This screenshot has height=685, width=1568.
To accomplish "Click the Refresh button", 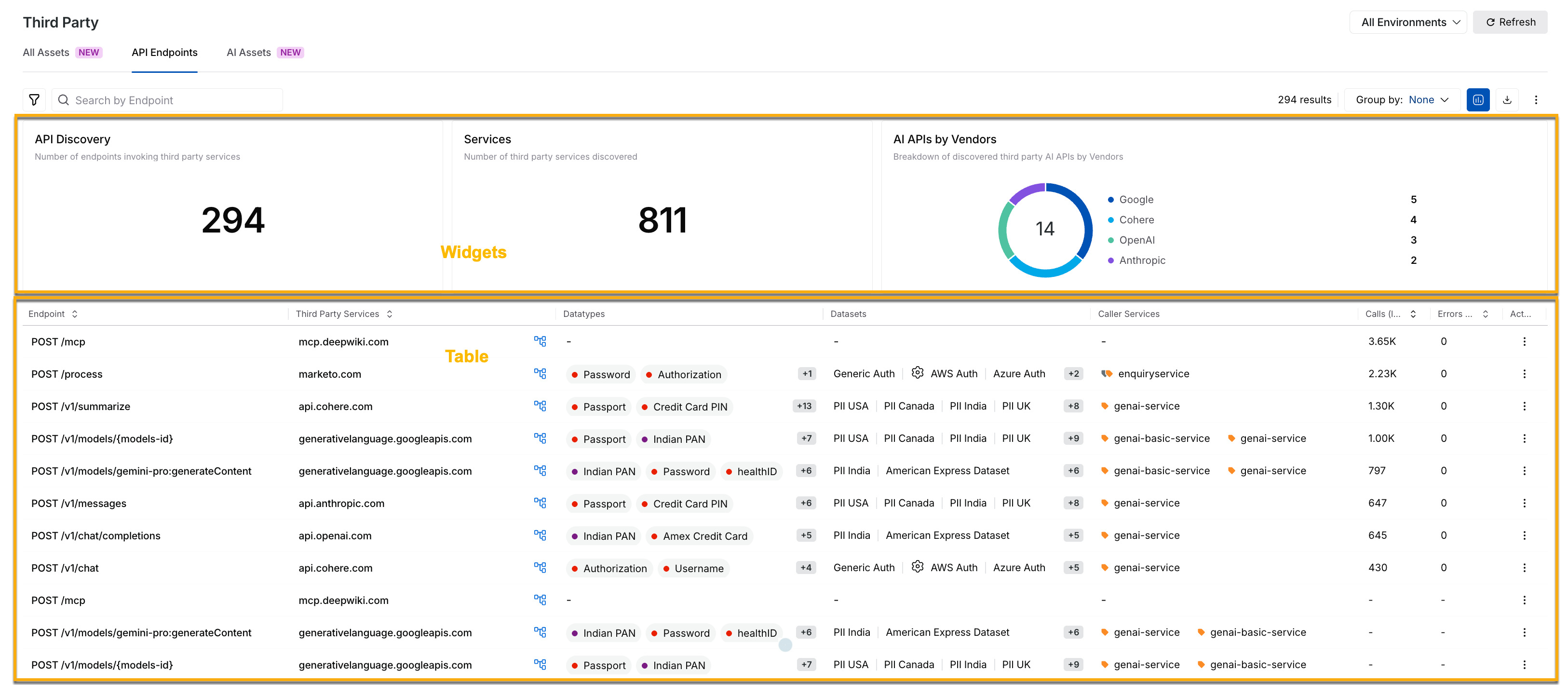I will pos(1510,22).
